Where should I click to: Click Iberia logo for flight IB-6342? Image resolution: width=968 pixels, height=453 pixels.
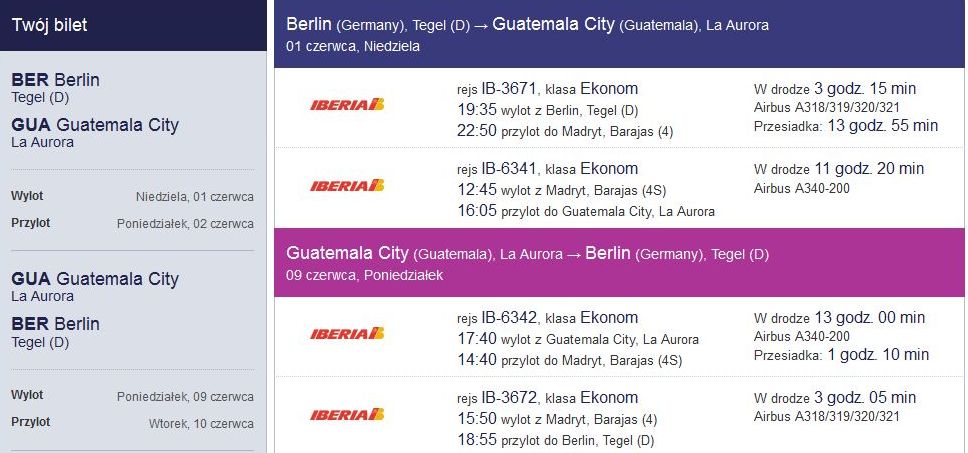click(347, 334)
